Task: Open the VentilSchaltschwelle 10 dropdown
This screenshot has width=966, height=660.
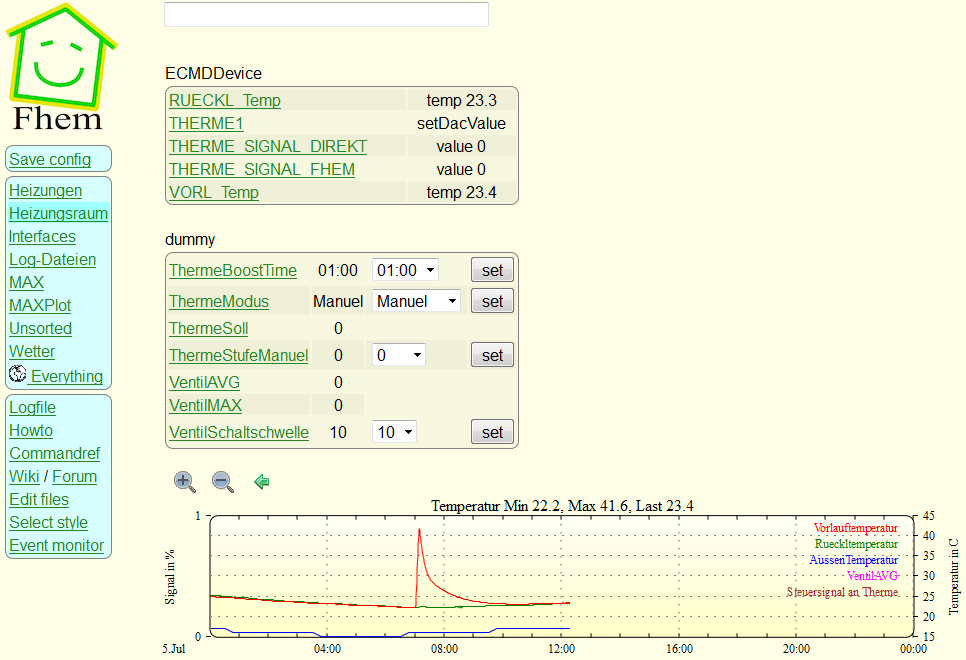Action: 394,432
